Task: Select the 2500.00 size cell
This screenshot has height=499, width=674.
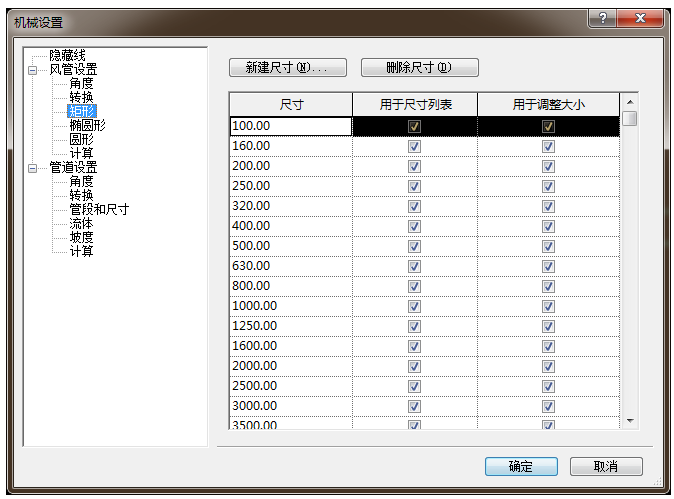Action: click(291, 386)
